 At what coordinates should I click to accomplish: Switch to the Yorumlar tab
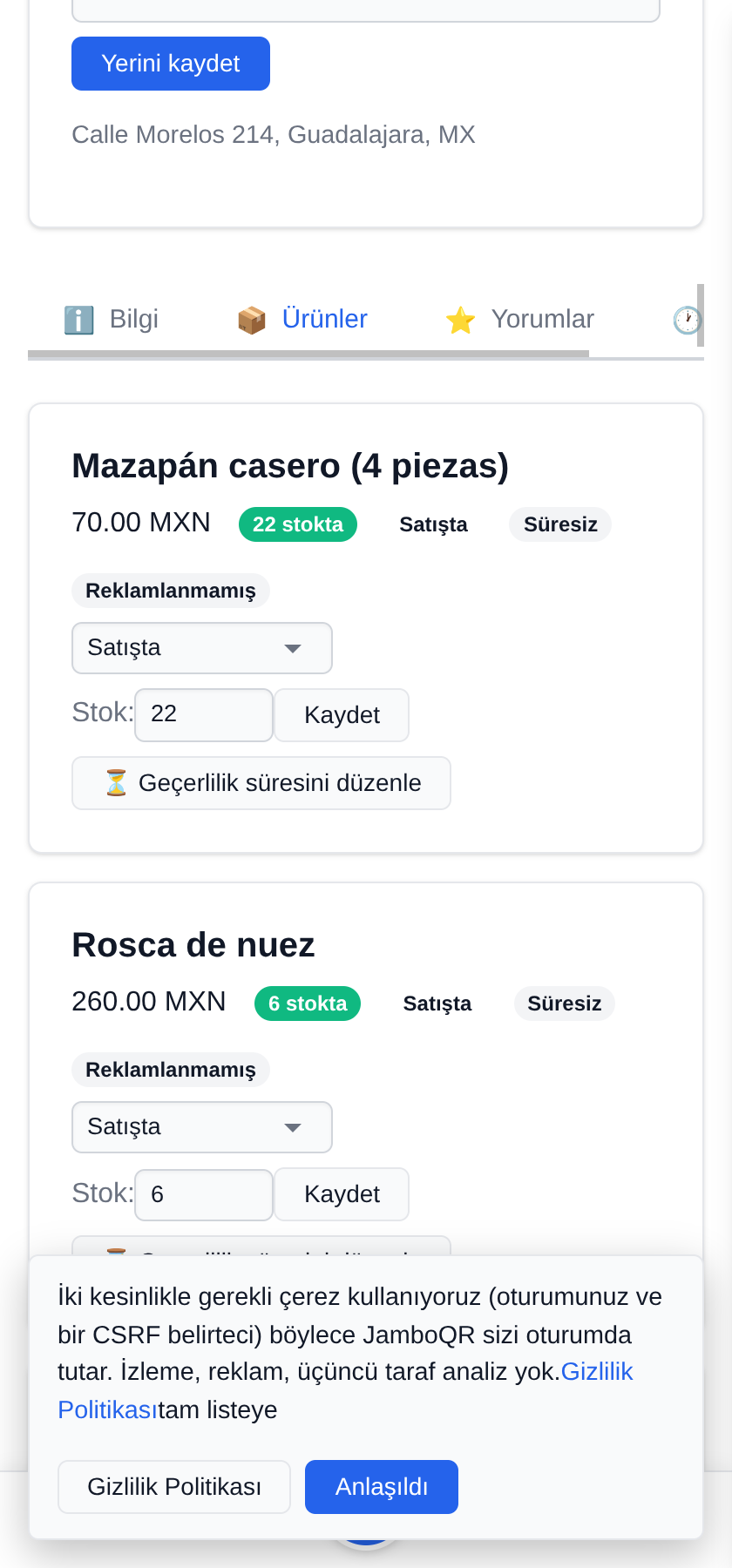tap(520, 319)
